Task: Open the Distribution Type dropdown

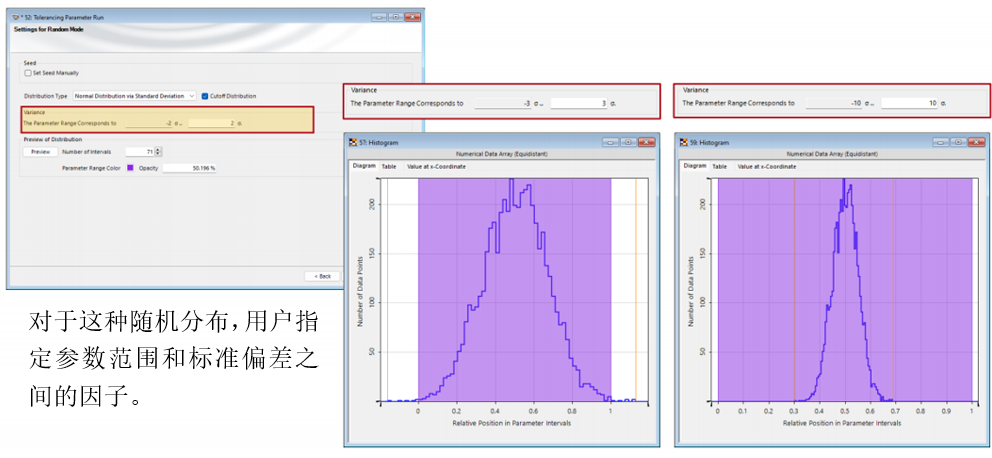Action: point(135,96)
